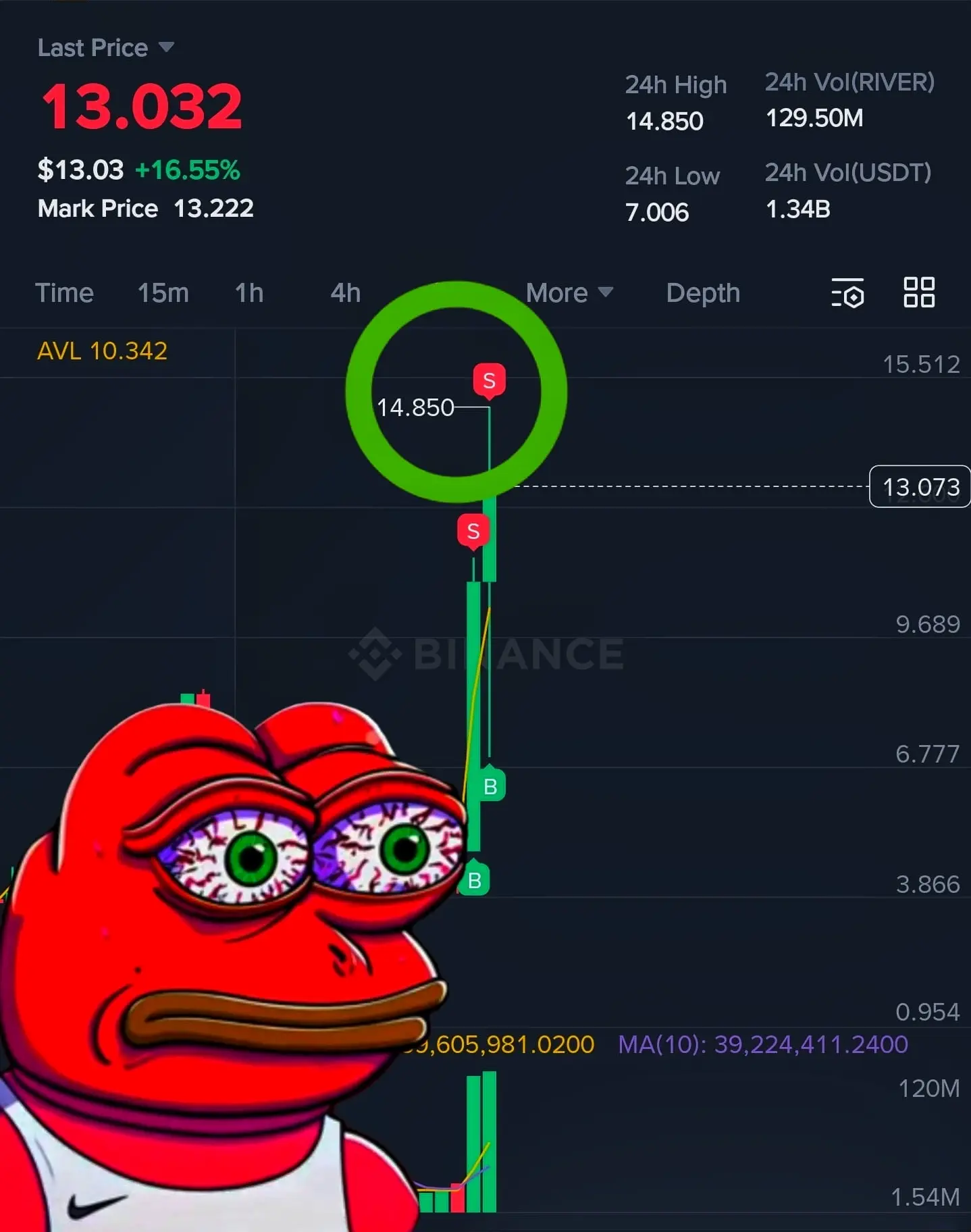Click the 14.850 high price label
The height and width of the screenshot is (1232, 971).
[x=415, y=407]
